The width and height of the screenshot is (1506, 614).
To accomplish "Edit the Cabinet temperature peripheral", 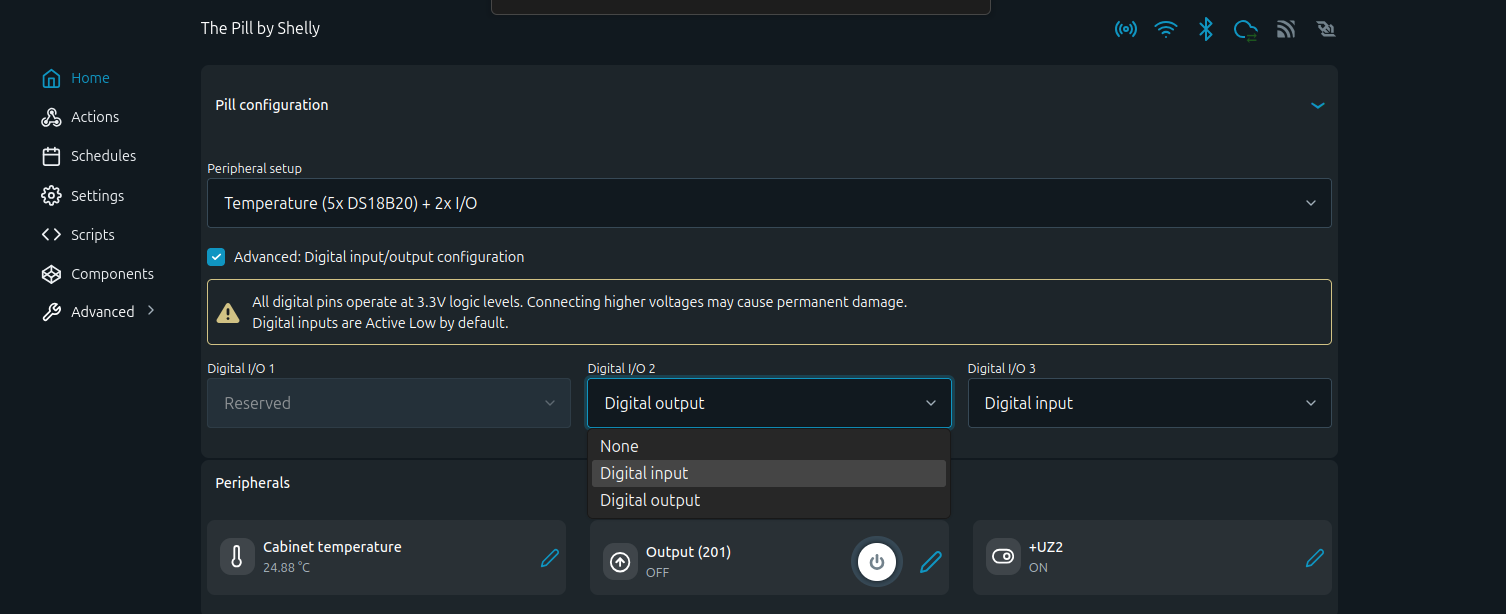I will (550, 558).
